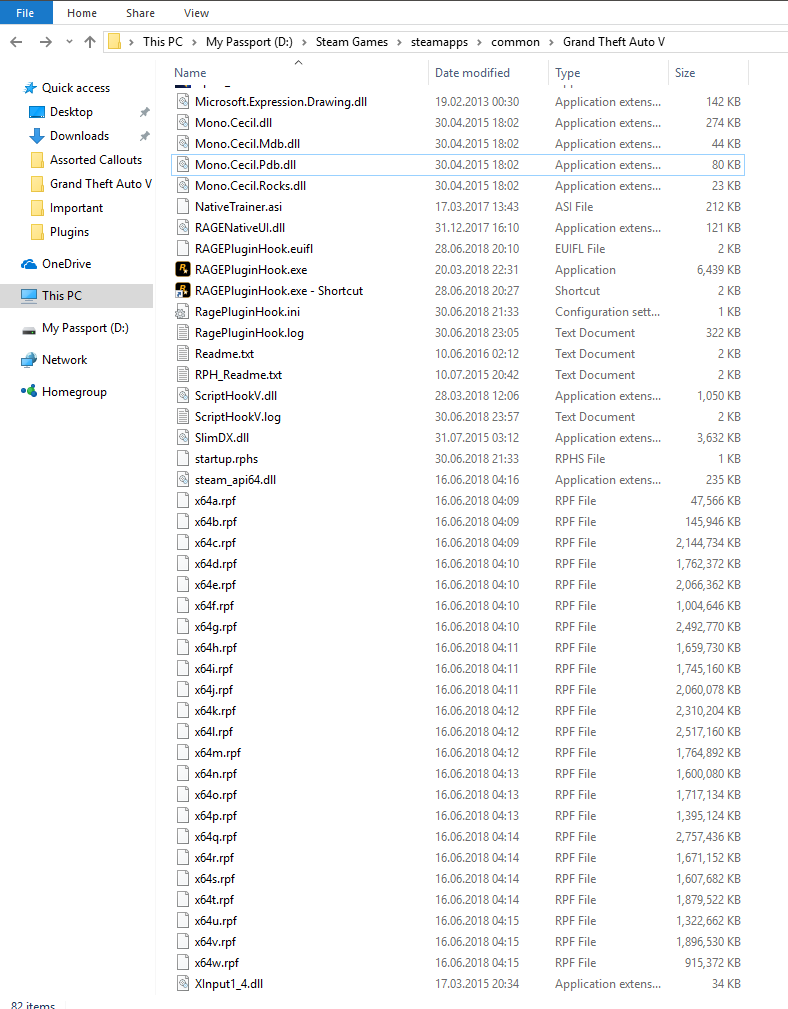
Task: Open Grand Theft Auto V in Quick access
Action: (101, 184)
